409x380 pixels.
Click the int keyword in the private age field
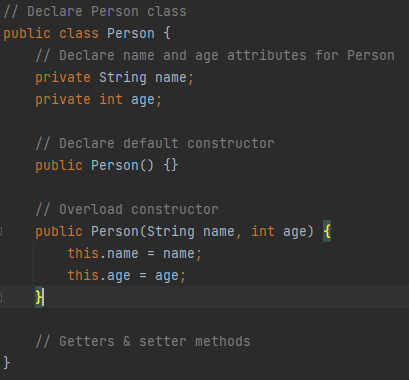pos(111,100)
